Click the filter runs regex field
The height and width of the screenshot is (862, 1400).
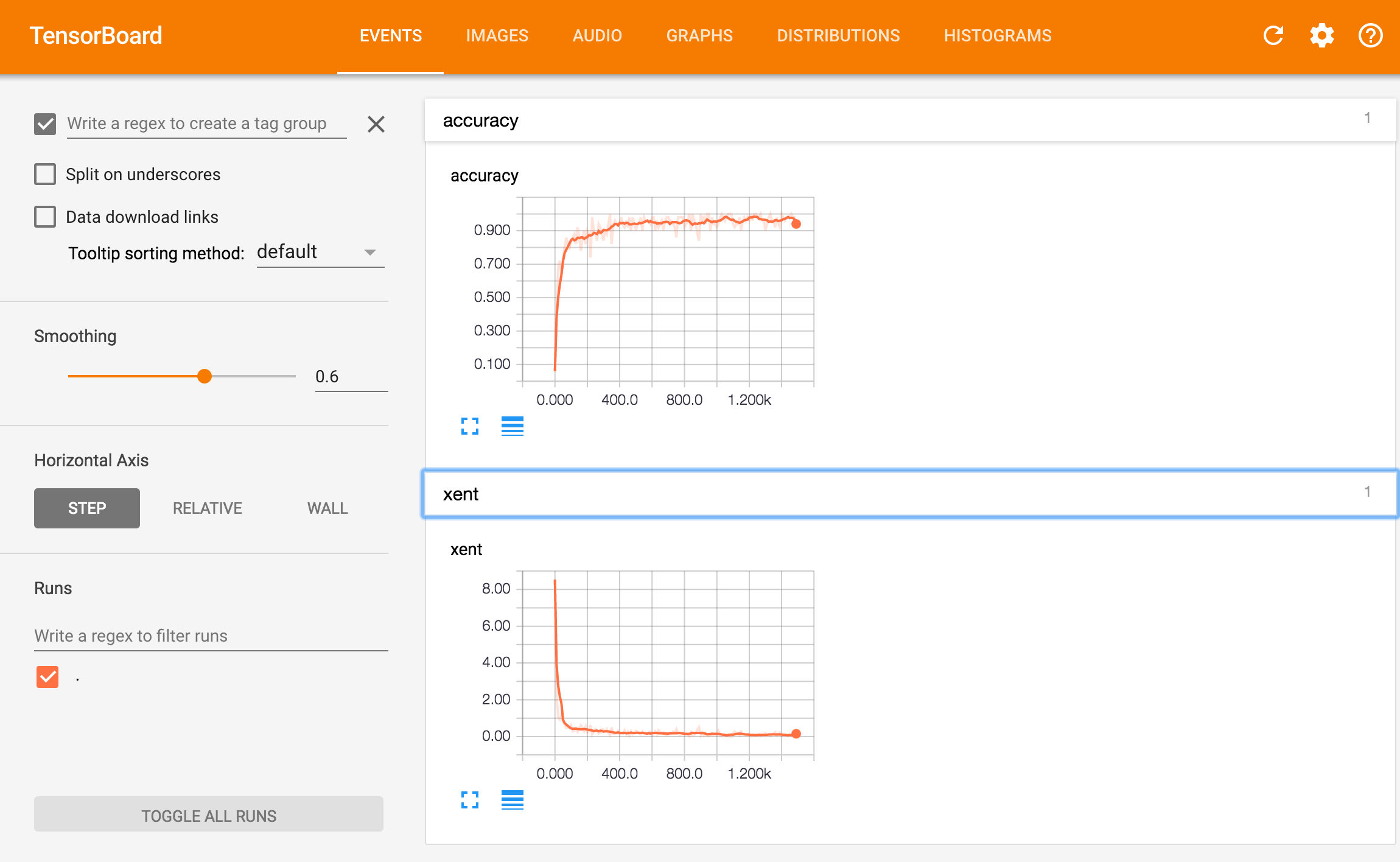pos(211,636)
